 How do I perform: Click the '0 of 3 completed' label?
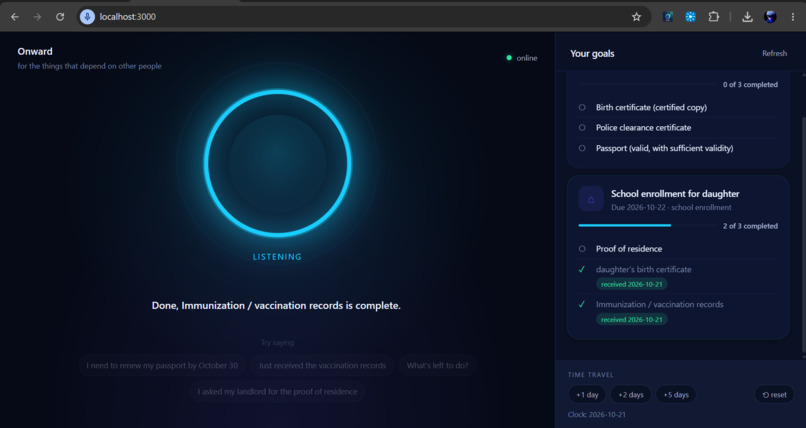pos(750,85)
